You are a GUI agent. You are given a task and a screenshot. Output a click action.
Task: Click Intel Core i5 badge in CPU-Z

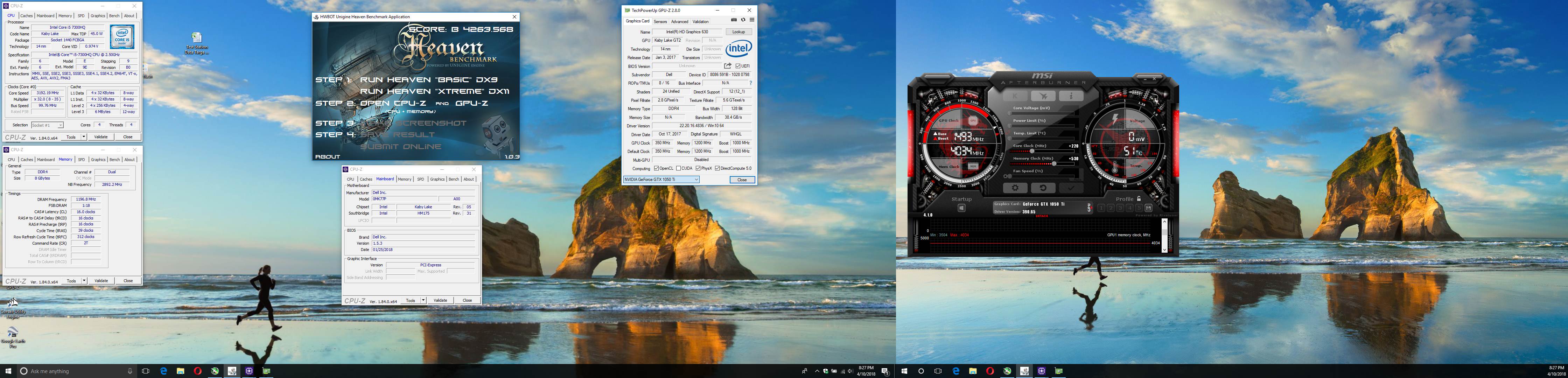(x=122, y=37)
